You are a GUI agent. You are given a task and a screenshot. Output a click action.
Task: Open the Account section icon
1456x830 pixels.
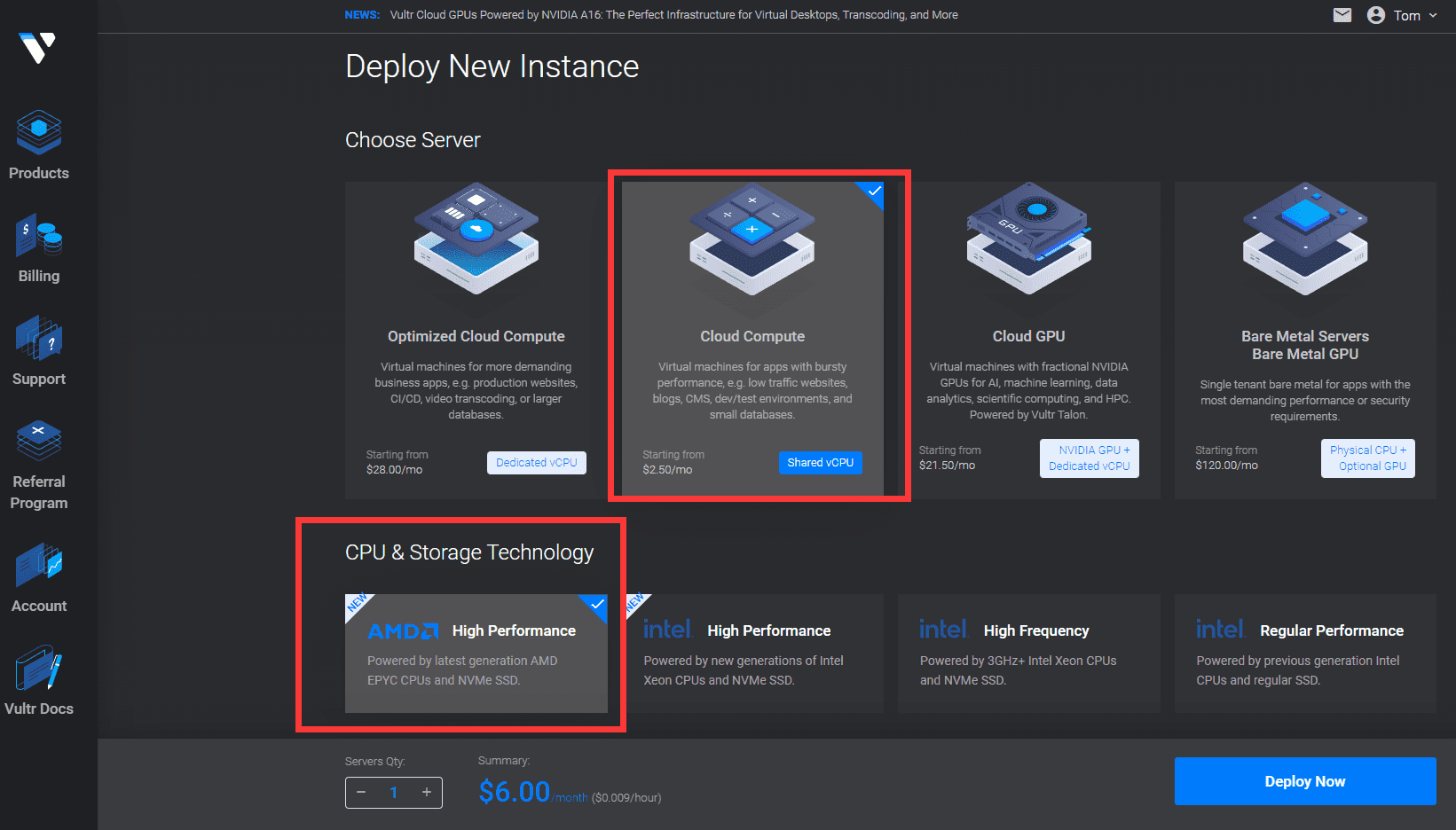click(x=39, y=565)
